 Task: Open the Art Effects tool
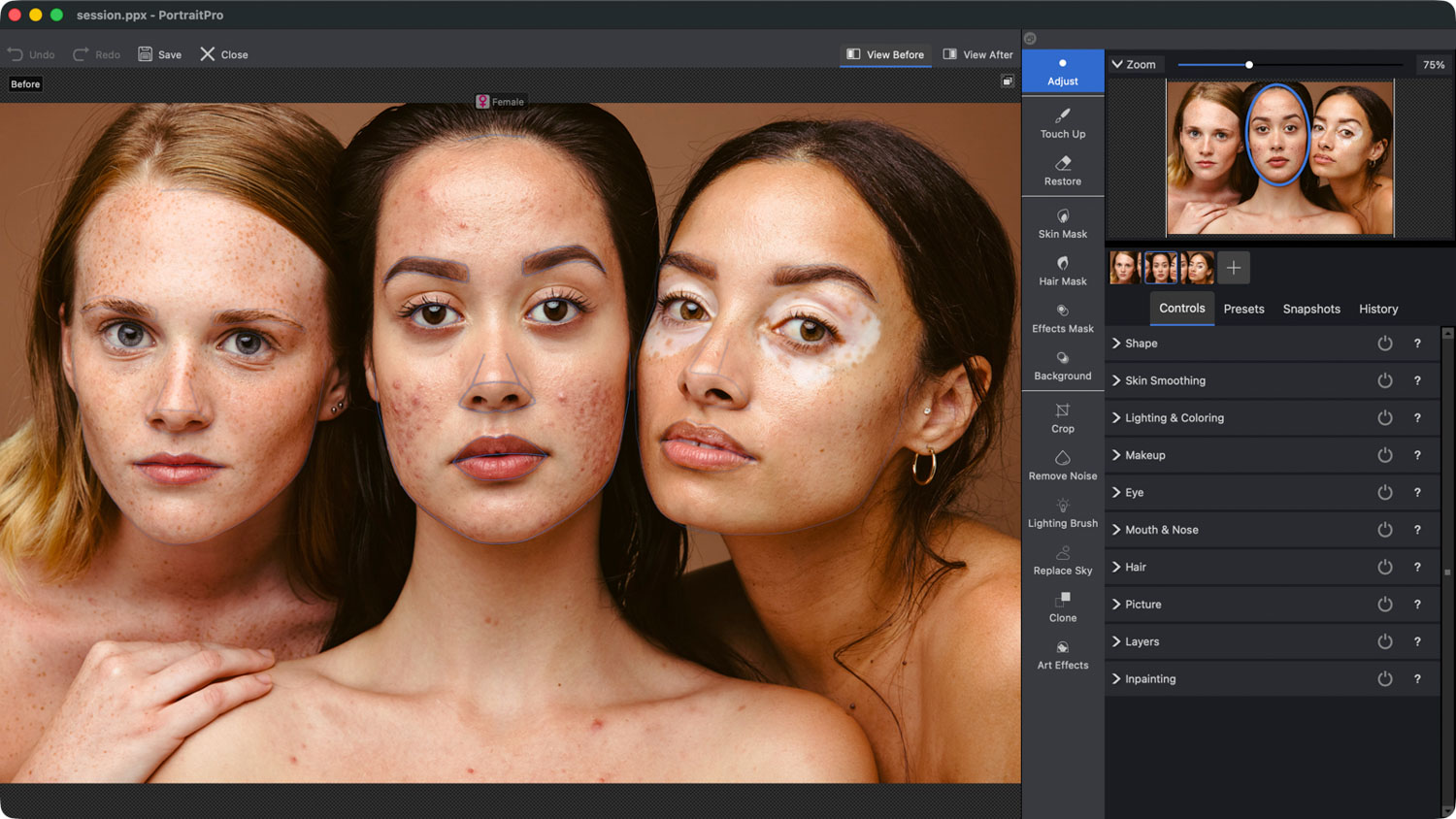coord(1063,655)
